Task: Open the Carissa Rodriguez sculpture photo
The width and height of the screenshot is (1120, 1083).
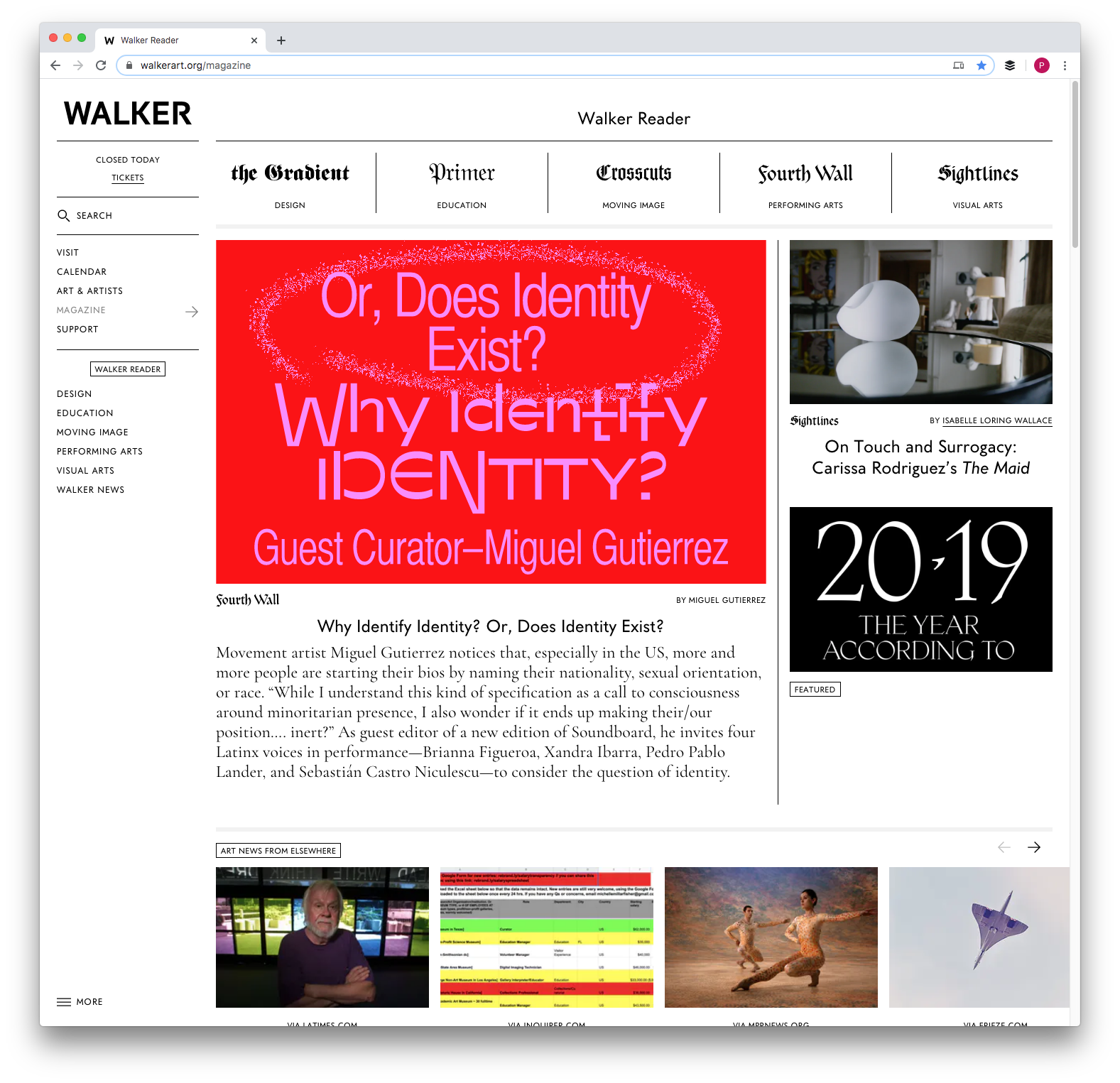Action: [921, 322]
